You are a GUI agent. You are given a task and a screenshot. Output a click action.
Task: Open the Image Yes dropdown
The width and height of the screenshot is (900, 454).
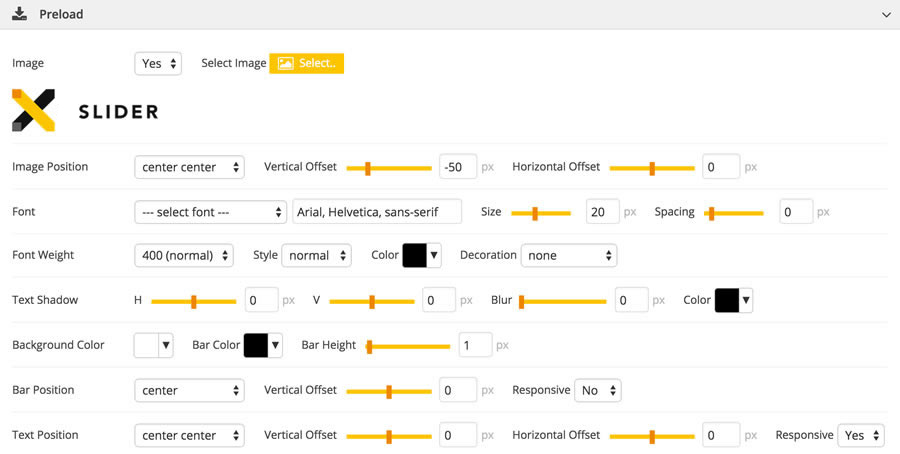pos(158,64)
